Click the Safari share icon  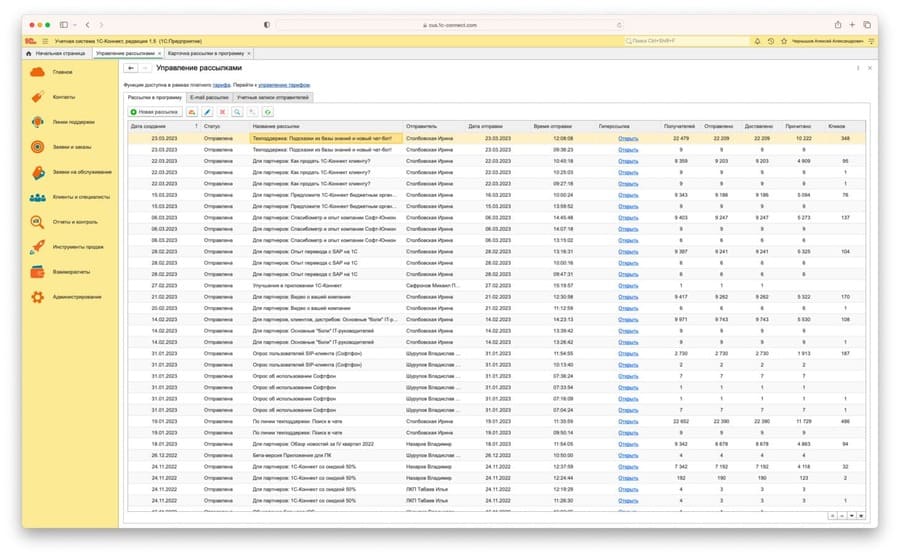click(838, 25)
